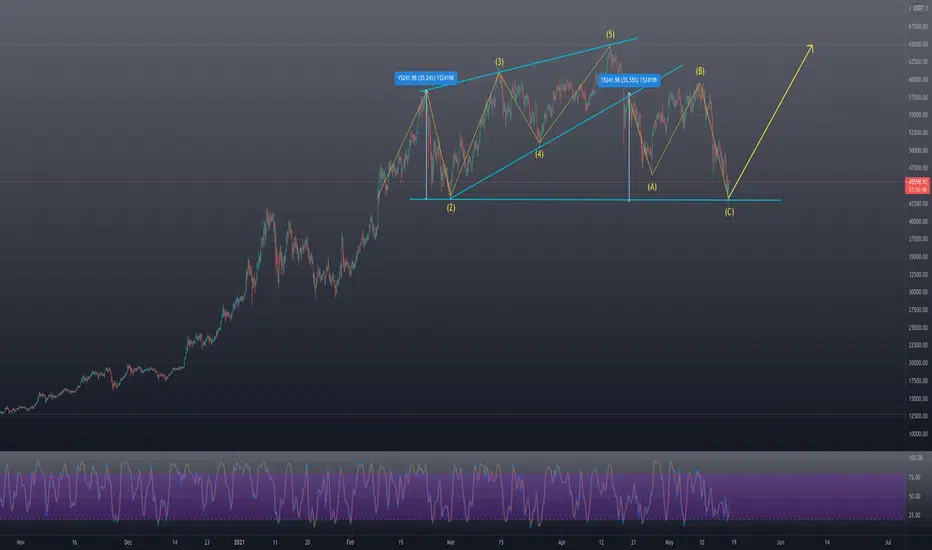Click the Jul date on the time axis
This screenshot has width=932, height=550.
tap(888, 542)
